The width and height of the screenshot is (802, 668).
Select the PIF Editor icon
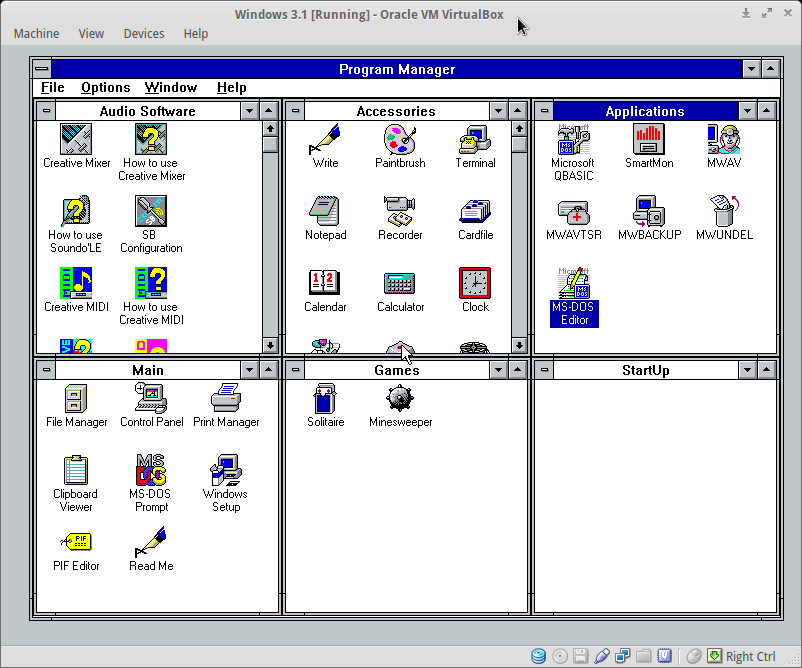76,543
